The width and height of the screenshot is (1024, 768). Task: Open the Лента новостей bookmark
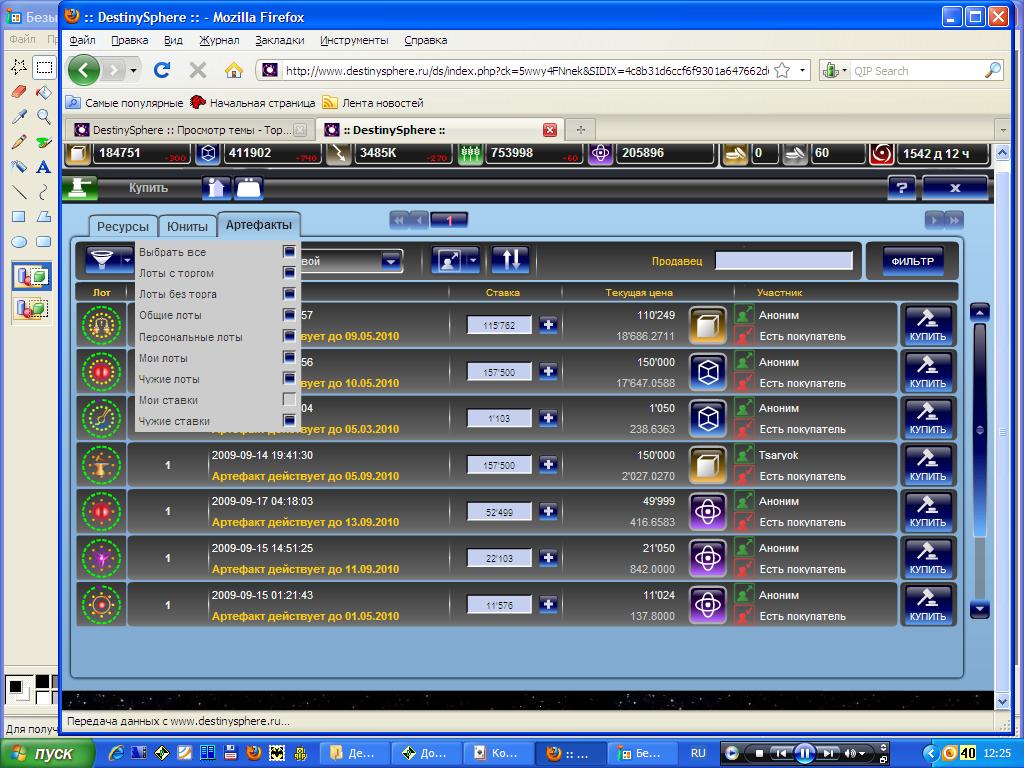(374, 103)
